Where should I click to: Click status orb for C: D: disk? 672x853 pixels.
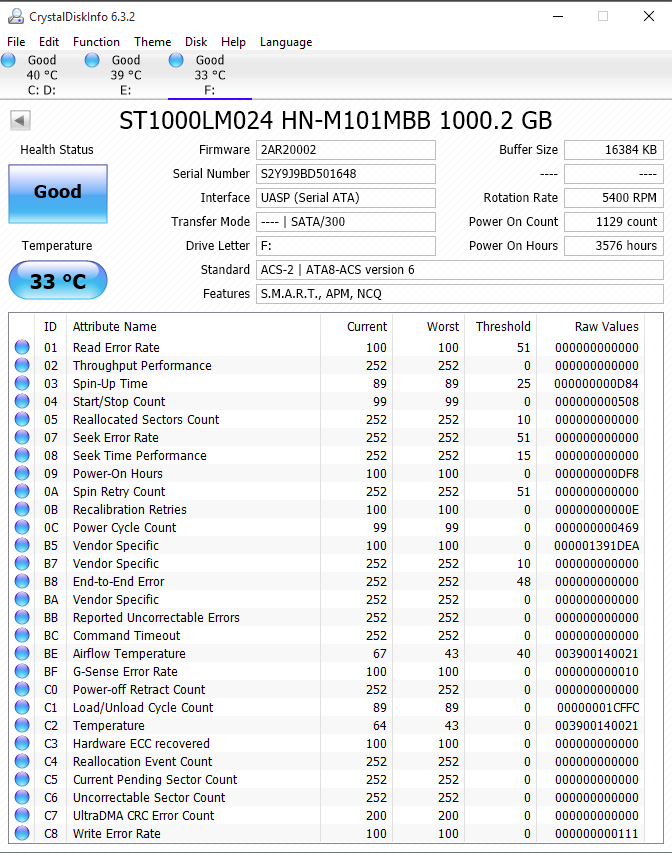pos(8,60)
